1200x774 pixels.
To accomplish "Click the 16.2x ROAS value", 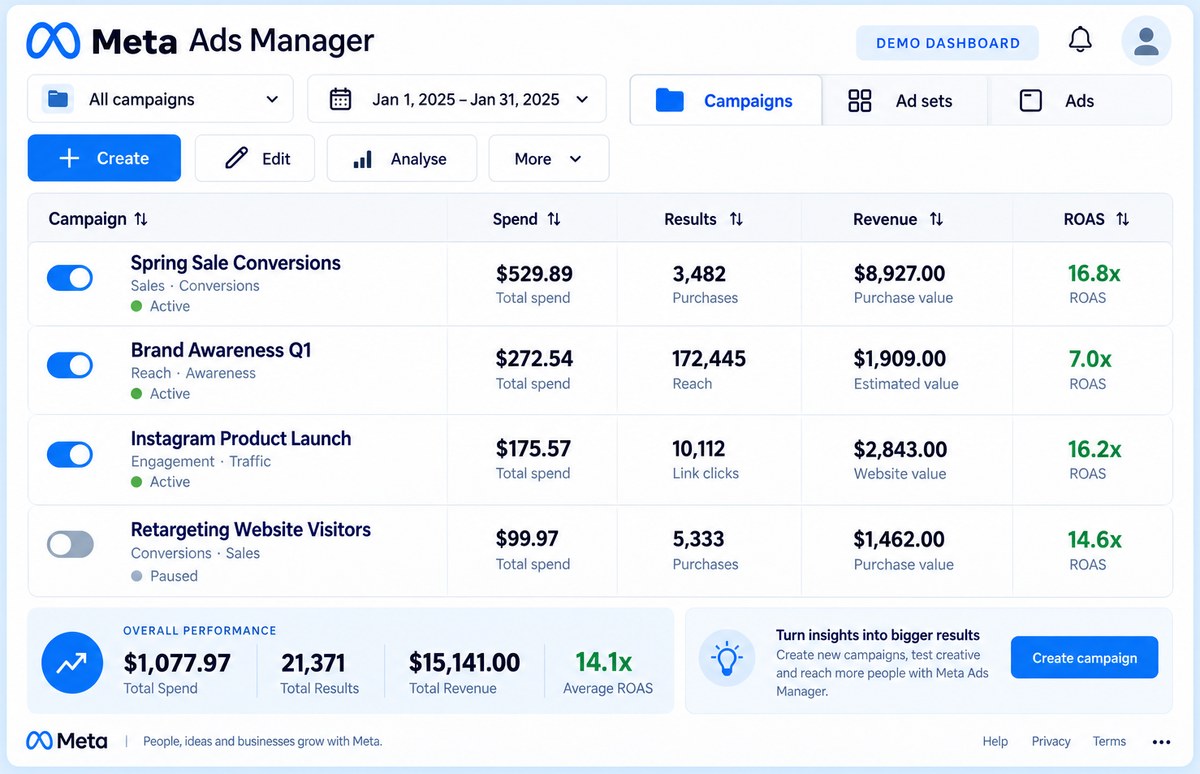I will pyautogui.click(x=1094, y=449).
